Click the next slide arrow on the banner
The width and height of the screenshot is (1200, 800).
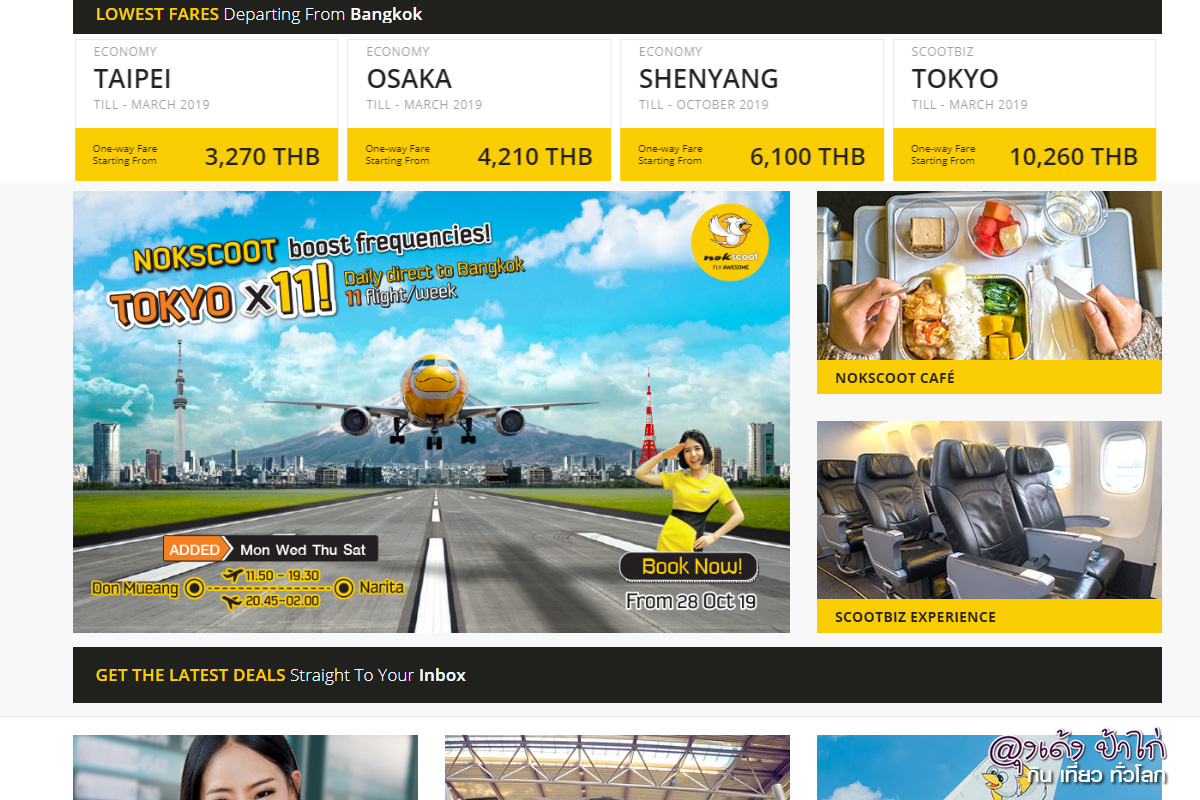735,408
